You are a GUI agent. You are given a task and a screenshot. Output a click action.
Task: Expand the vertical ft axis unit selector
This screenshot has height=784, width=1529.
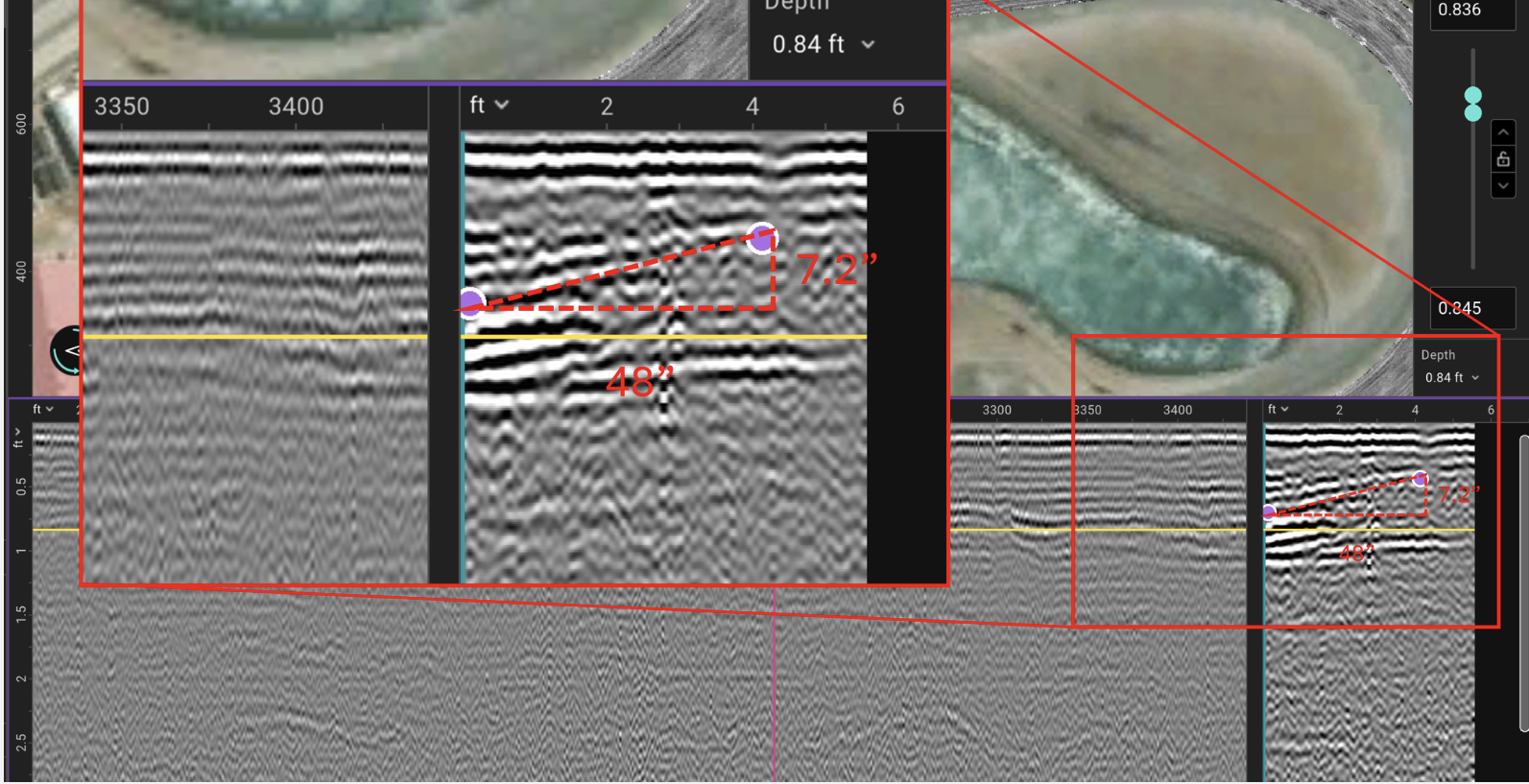pos(18,438)
